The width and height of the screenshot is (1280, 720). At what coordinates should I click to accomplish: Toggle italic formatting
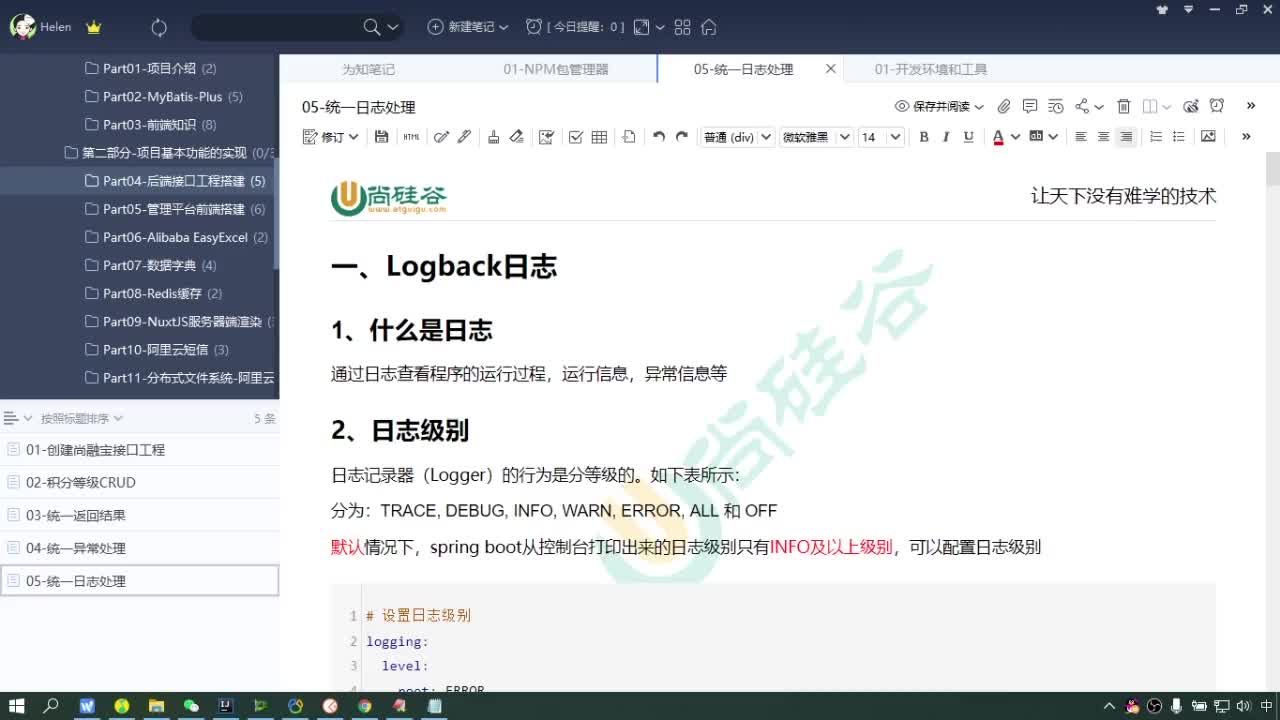(946, 137)
